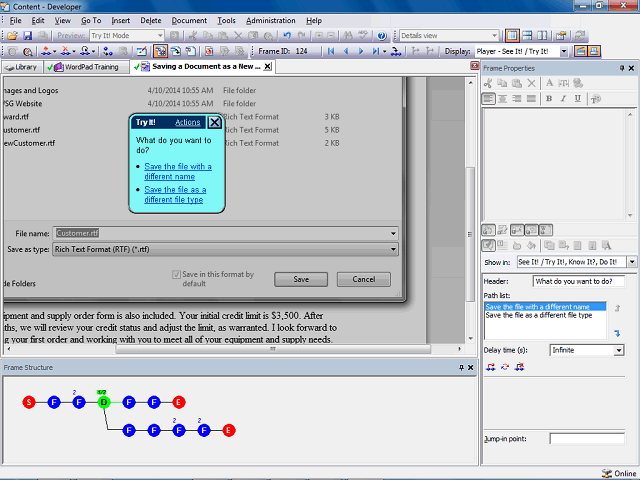Go to the first frame
The height and width of the screenshot is (480, 640).
tap(331, 51)
